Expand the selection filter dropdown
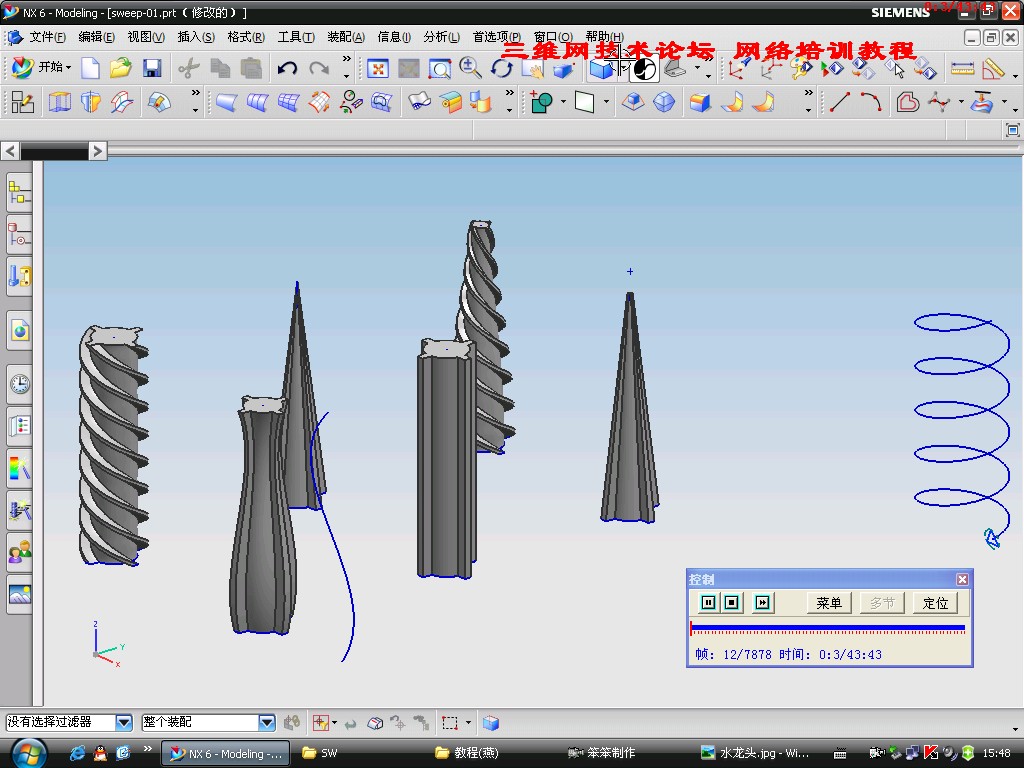1024x768 pixels. click(x=124, y=722)
